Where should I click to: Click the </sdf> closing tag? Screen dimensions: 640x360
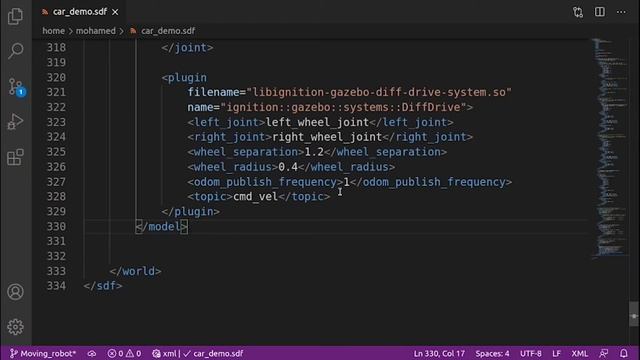pyautogui.click(x=102, y=286)
